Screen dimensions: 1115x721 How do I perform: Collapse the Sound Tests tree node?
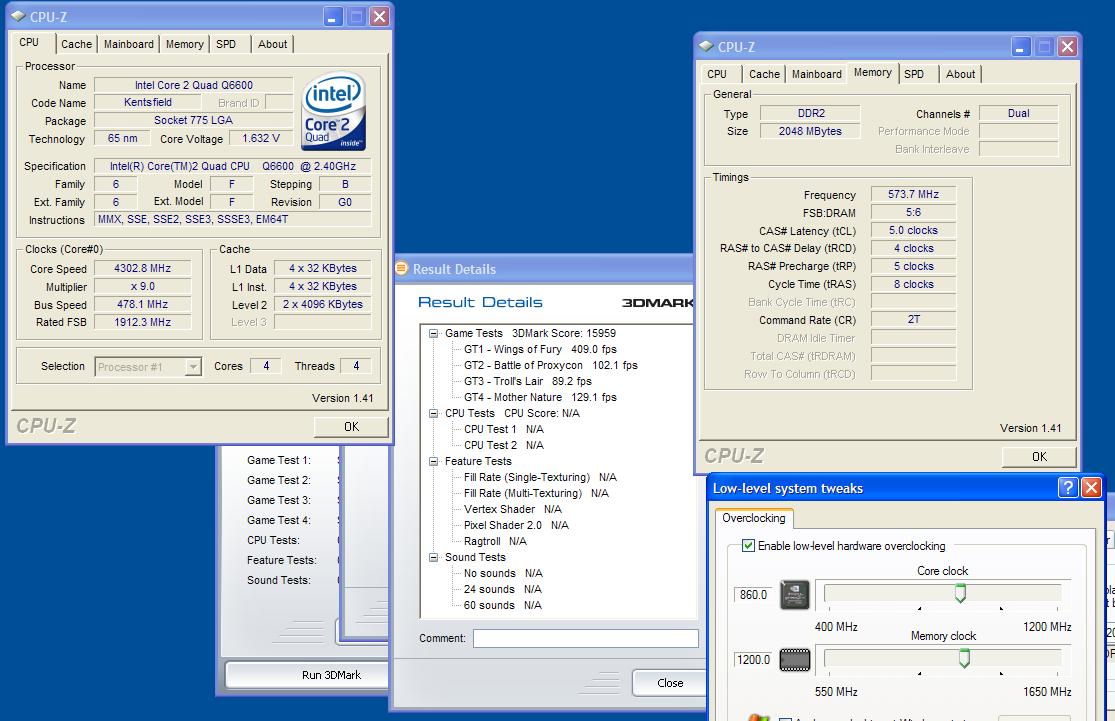tap(433, 557)
